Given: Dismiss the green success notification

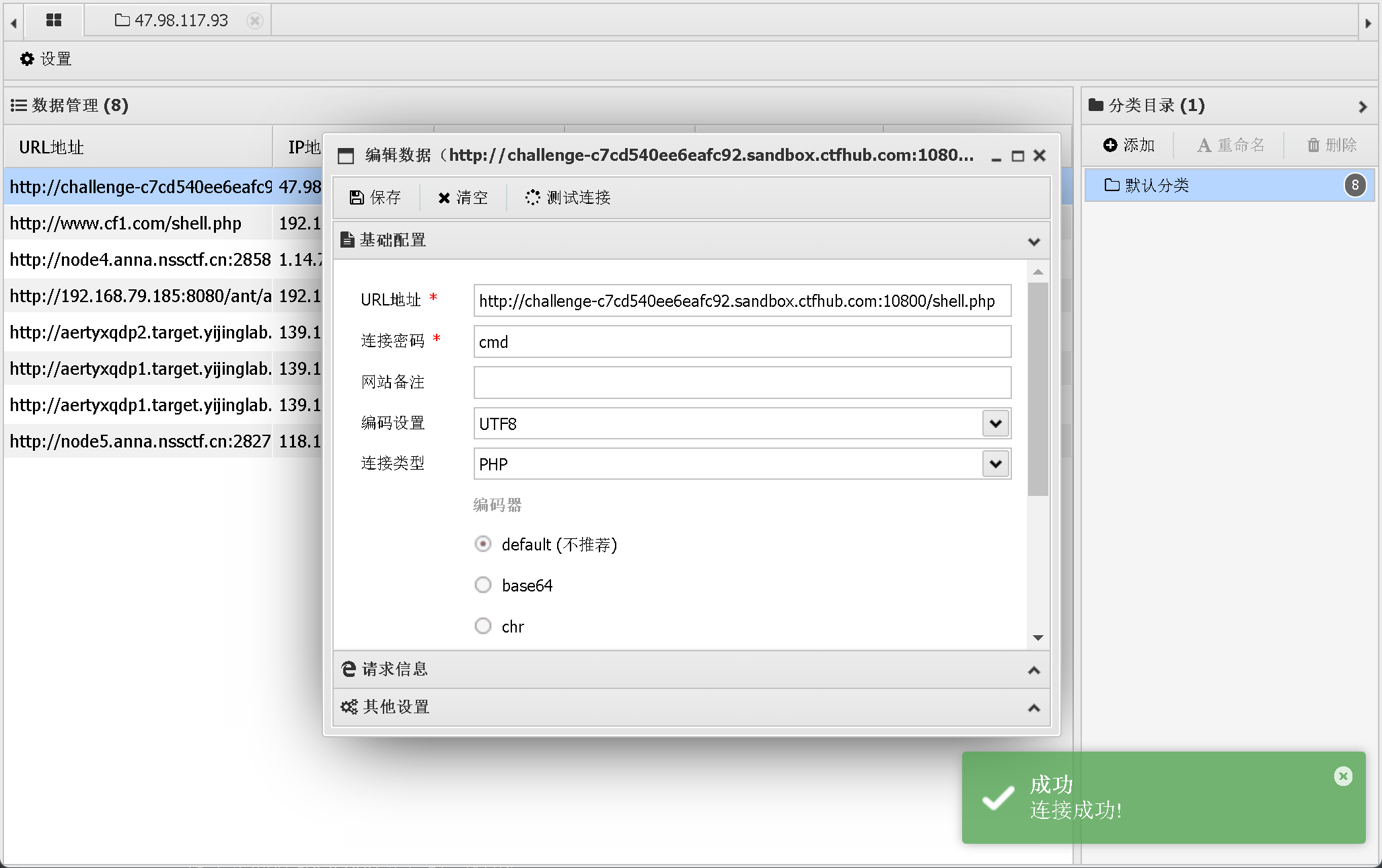Looking at the screenshot, I should click(x=1343, y=776).
